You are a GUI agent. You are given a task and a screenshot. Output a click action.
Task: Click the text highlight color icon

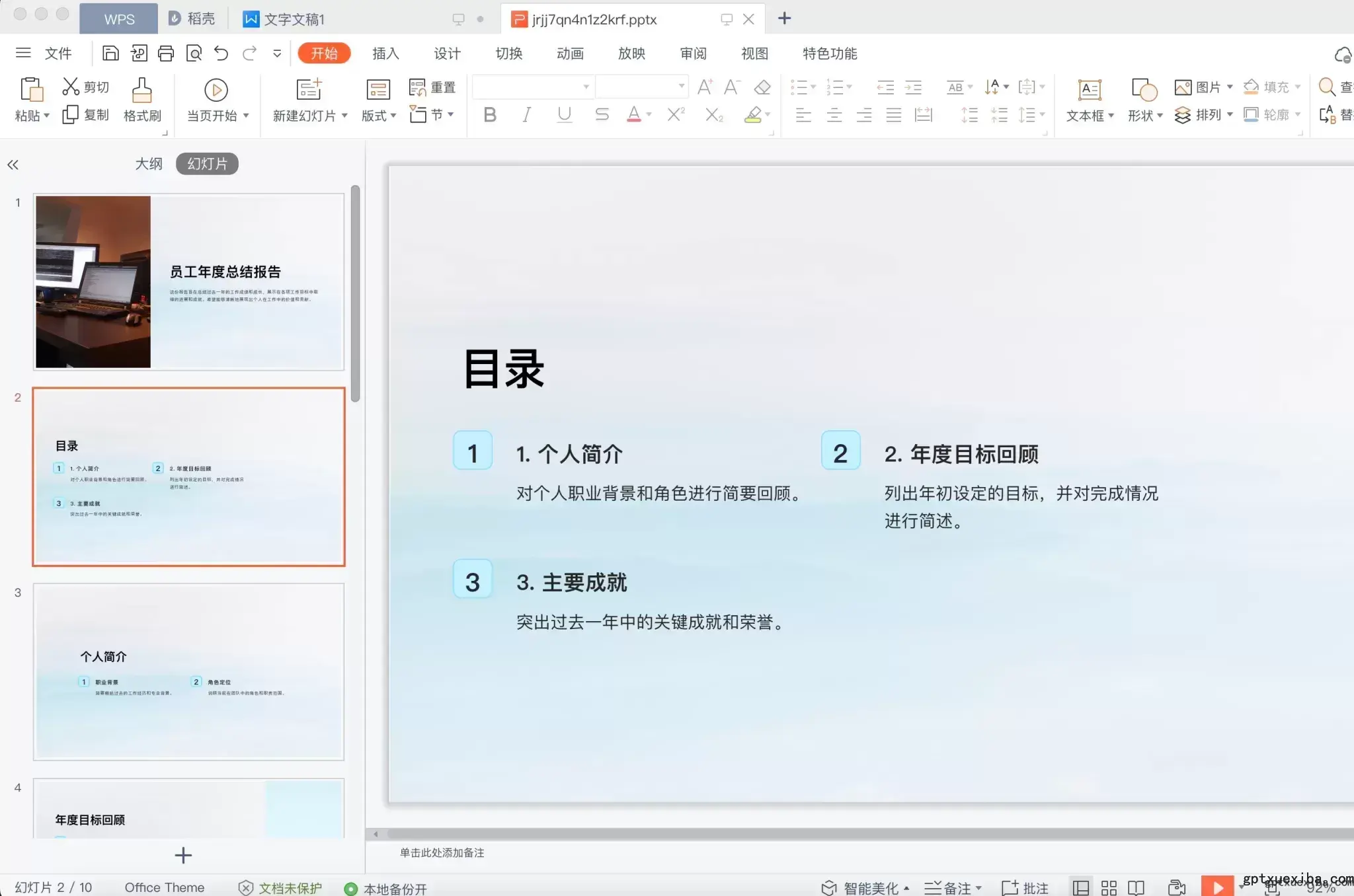(x=753, y=115)
